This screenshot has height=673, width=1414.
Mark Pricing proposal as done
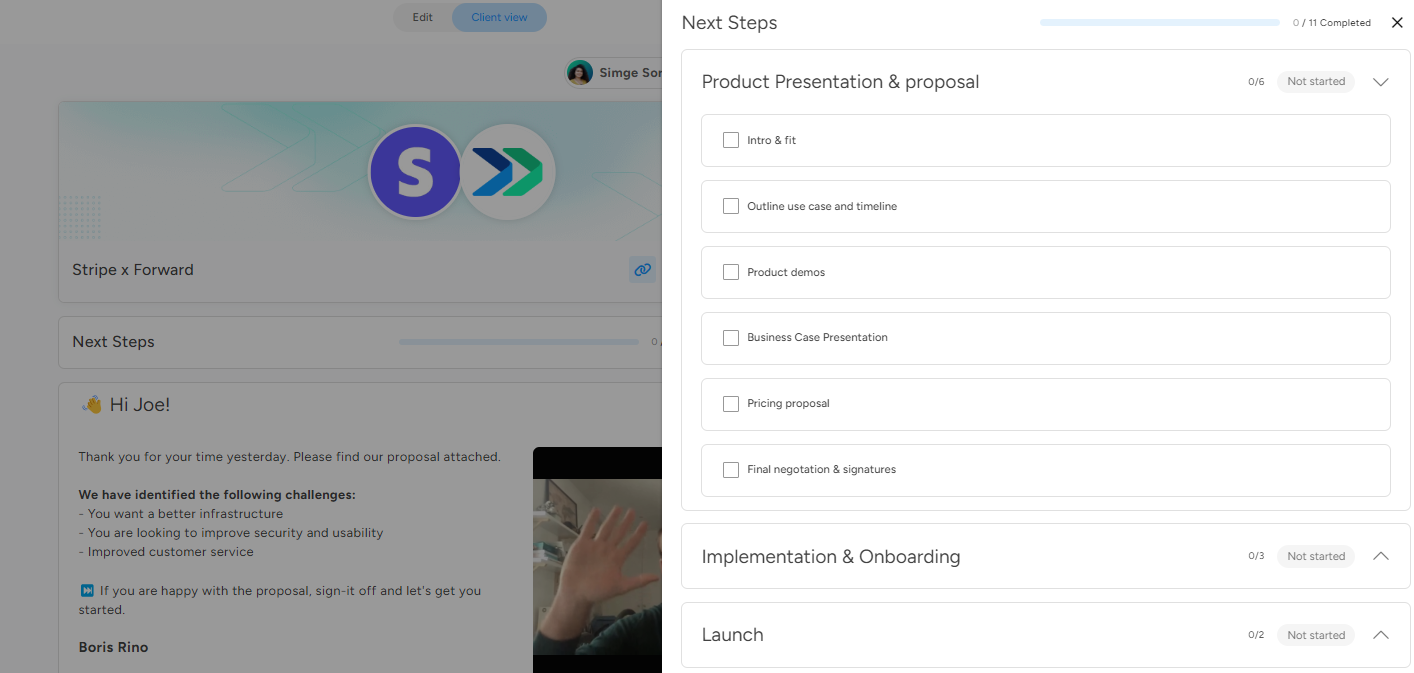[x=730, y=404]
